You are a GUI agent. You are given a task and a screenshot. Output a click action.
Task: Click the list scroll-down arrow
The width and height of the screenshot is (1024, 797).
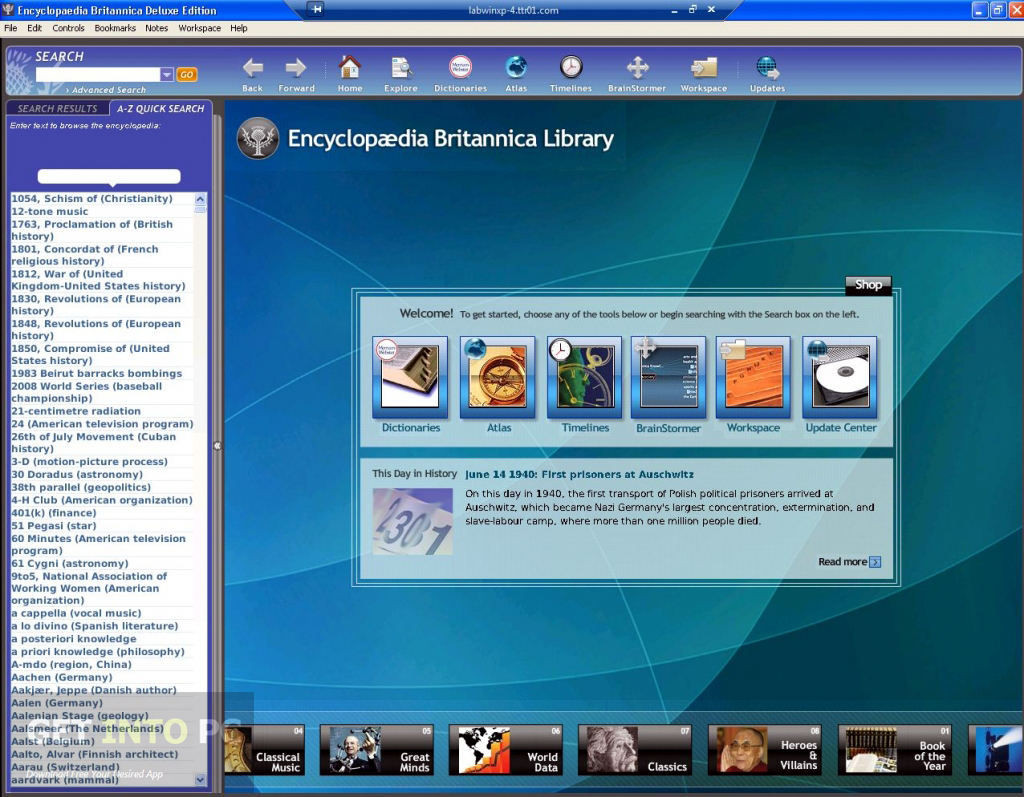[200, 779]
